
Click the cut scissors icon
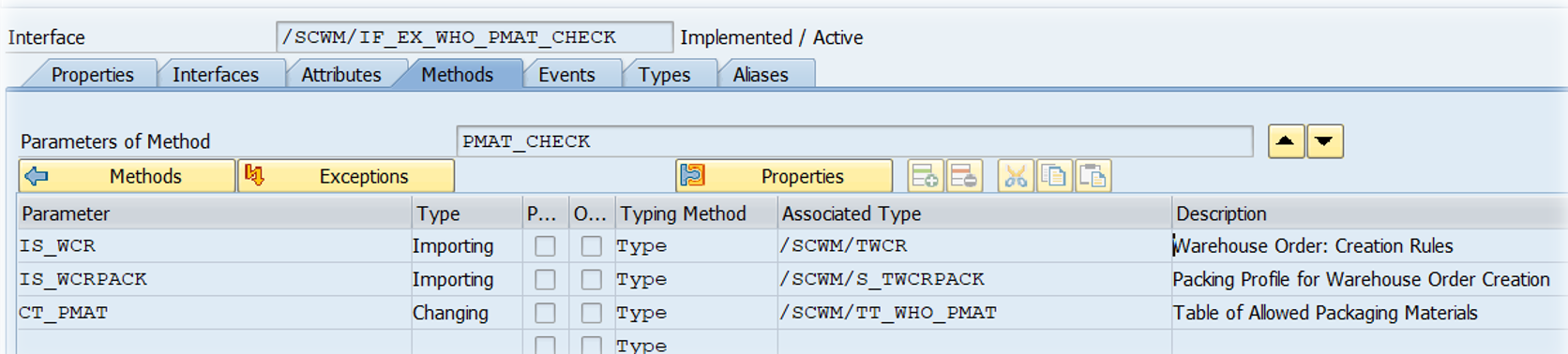tap(1016, 176)
